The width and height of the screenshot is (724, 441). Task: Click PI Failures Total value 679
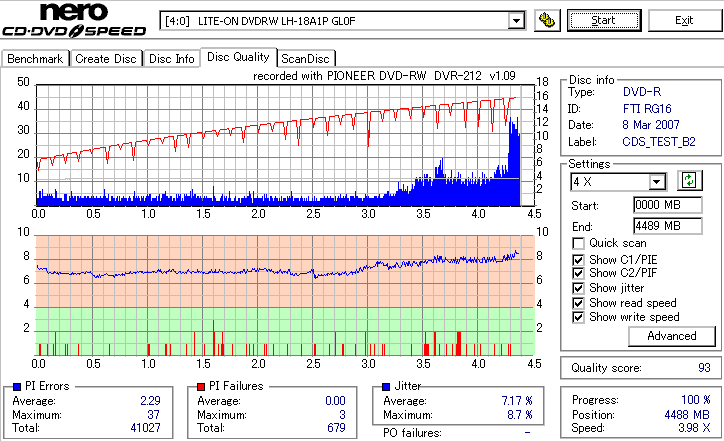click(x=336, y=428)
